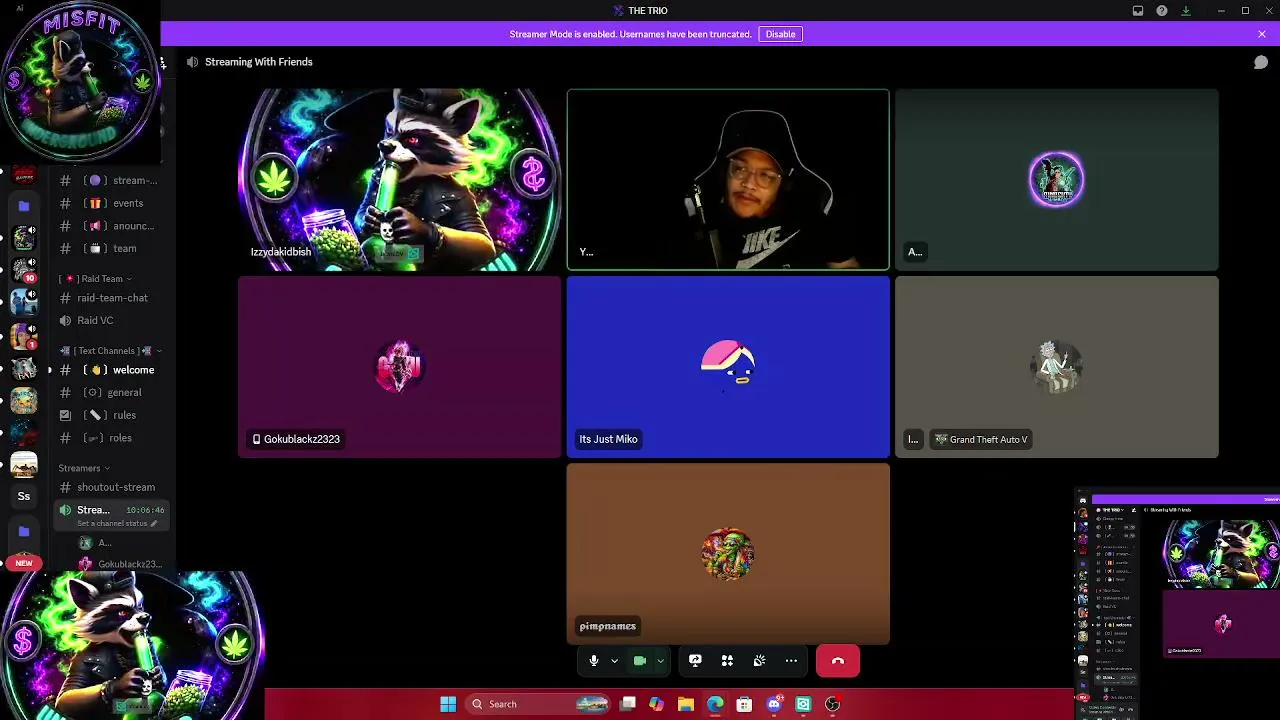This screenshot has height=720, width=1280.
Task: Open the Ss server in the sidebar
Action: tap(24, 496)
